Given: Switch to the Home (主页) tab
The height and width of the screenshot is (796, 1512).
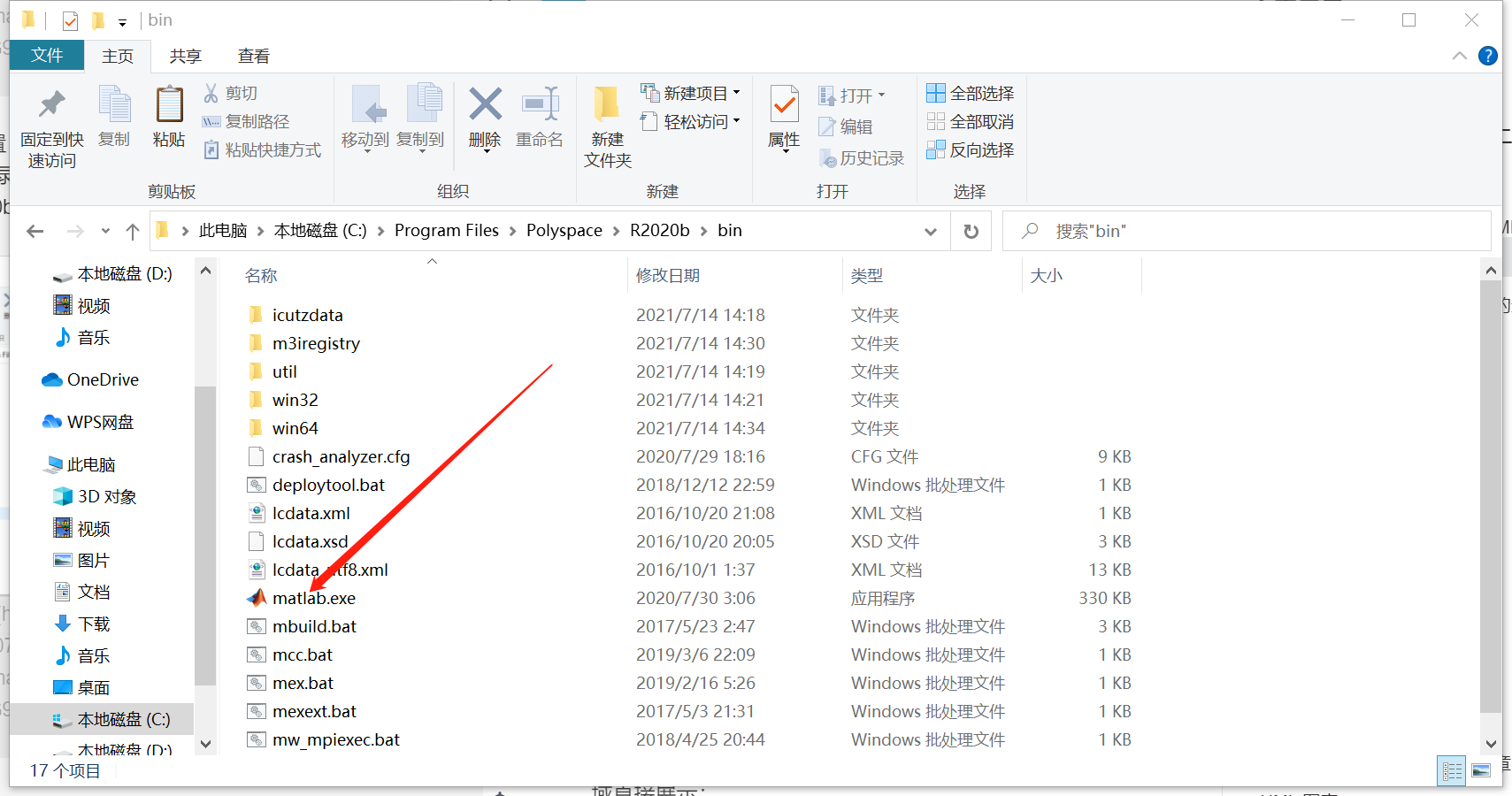Looking at the screenshot, I should 118,56.
